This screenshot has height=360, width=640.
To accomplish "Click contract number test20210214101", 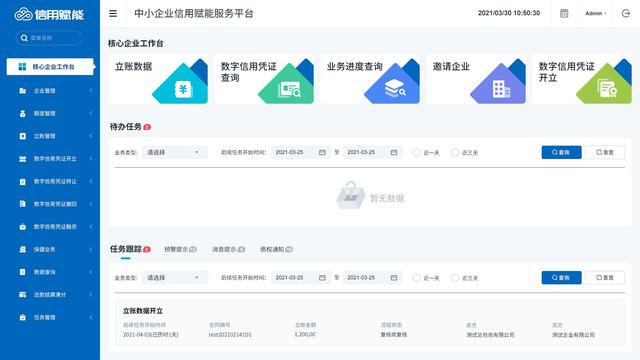I will pos(230,335).
